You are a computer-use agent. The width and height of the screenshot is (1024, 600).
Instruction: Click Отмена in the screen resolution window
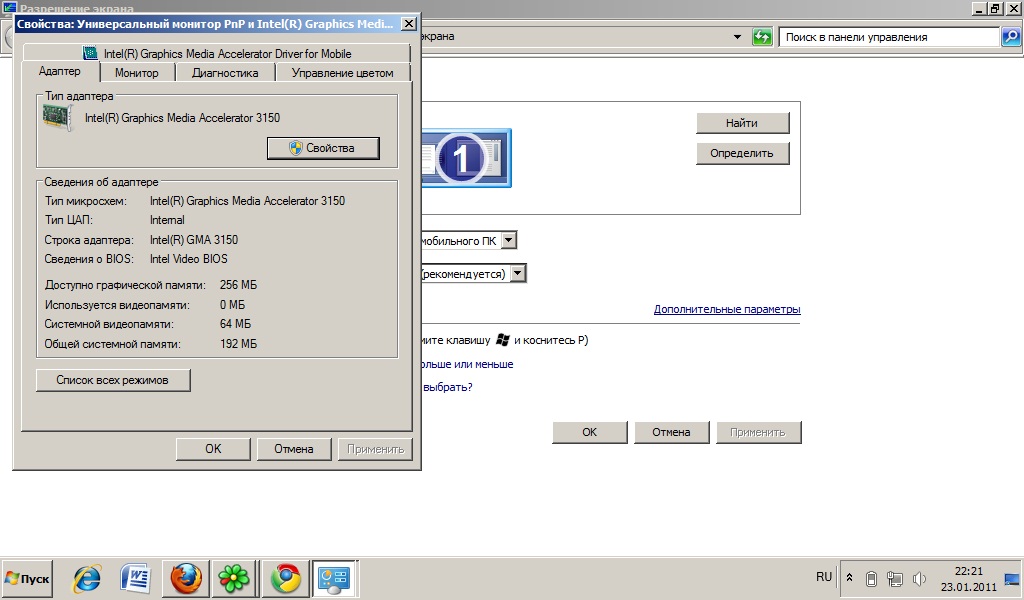pyautogui.click(x=671, y=432)
